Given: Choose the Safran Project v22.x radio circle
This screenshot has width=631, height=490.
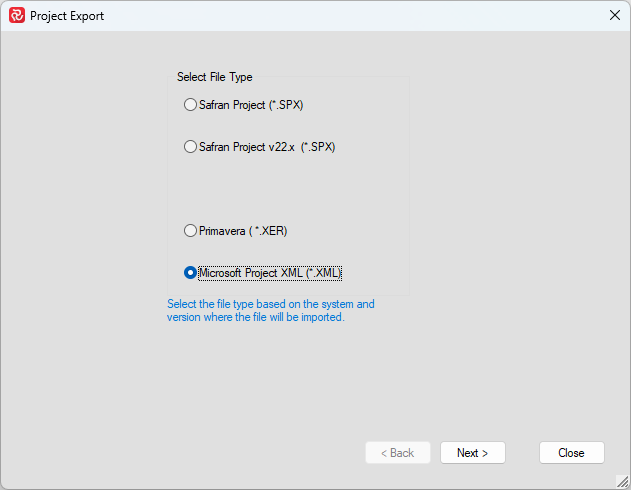Looking at the screenshot, I should (x=190, y=147).
